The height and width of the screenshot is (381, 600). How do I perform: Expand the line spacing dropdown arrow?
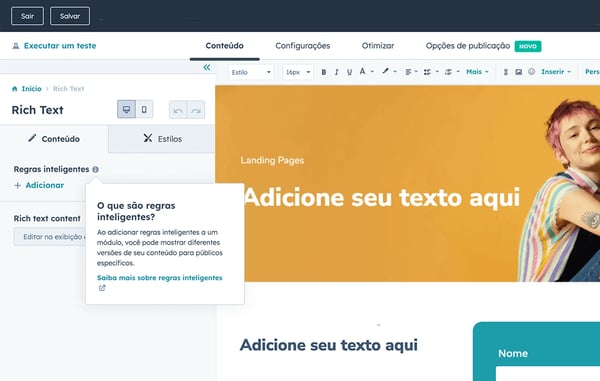pyautogui.click(x=458, y=72)
